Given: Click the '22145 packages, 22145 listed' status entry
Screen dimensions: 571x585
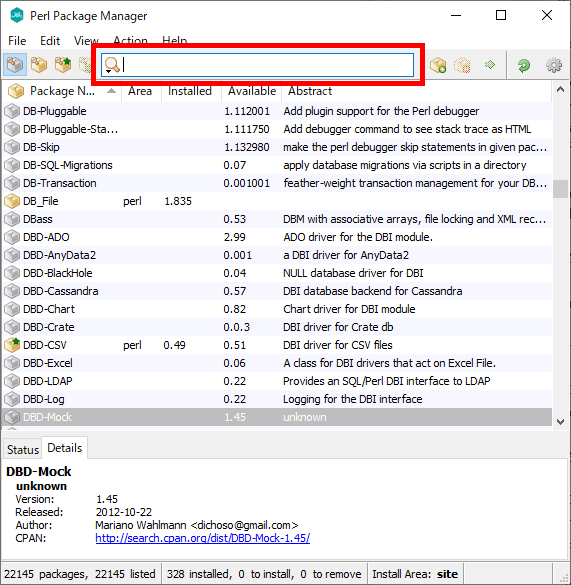Looking at the screenshot, I should [79, 574].
